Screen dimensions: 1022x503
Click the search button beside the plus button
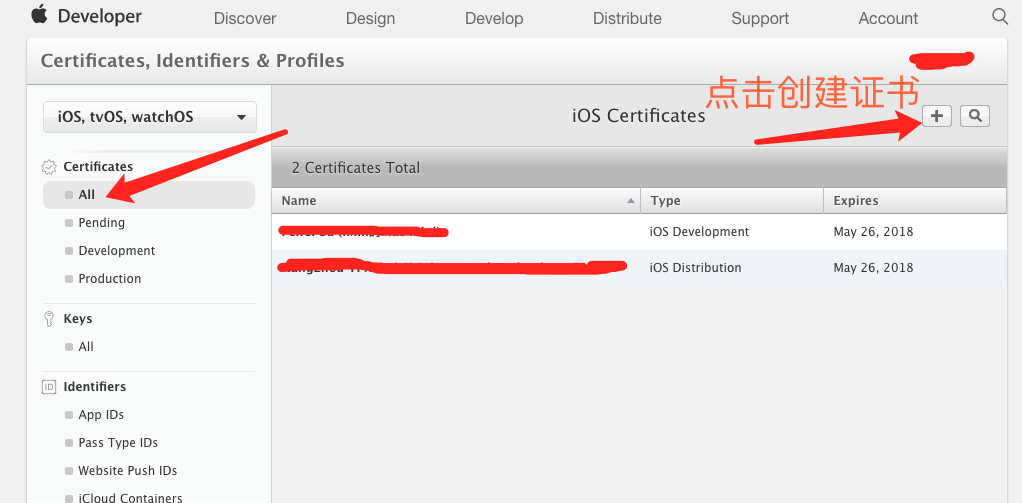pos(975,116)
